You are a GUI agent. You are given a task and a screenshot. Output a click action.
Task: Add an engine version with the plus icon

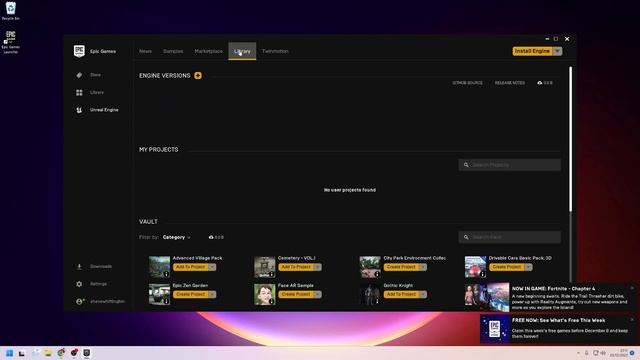(x=198, y=76)
